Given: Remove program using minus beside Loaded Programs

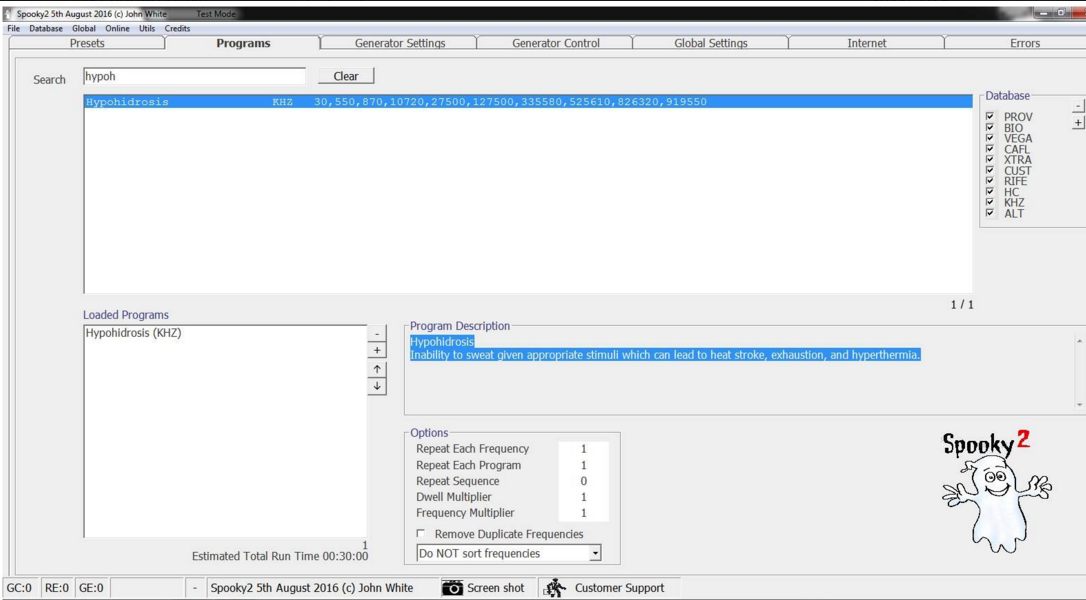Looking at the screenshot, I should point(377,333).
